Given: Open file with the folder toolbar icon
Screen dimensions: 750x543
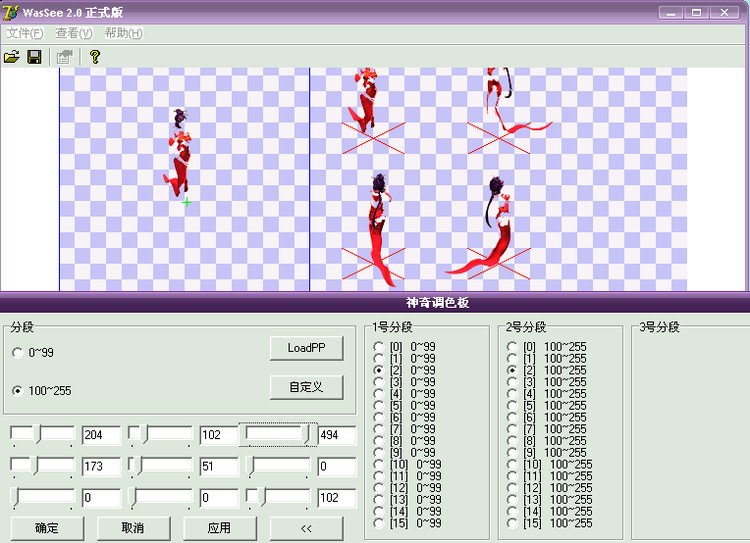Looking at the screenshot, I should pyautogui.click(x=11, y=57).
